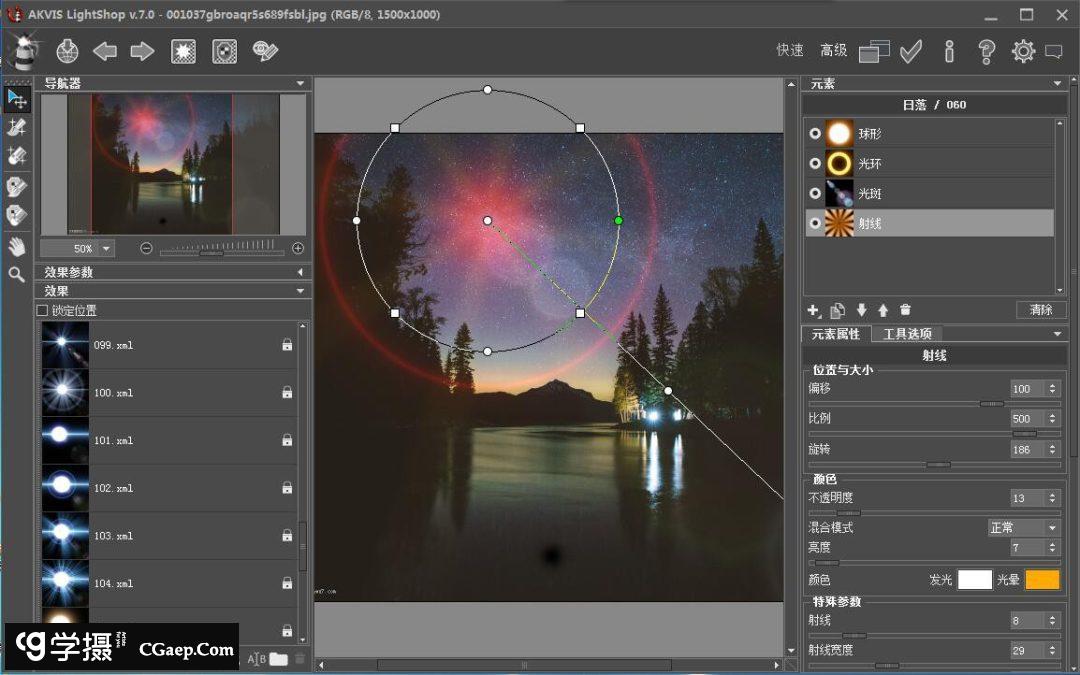The image size is (1080, 675).
Task: Select the Zoom magnifier tool
Action: pyautogui.click(x=17, y=274)
